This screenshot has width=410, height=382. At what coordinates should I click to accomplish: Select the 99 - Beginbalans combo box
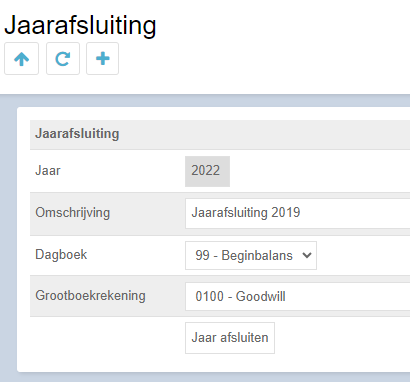251,256
